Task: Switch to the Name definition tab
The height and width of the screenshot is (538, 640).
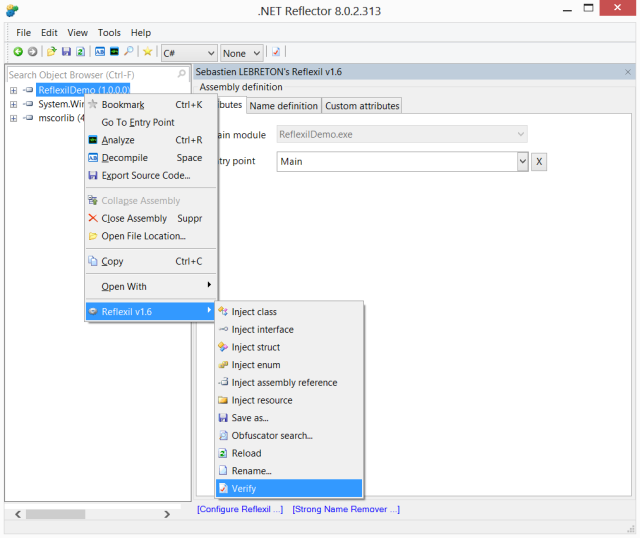Action: point(283,106)
